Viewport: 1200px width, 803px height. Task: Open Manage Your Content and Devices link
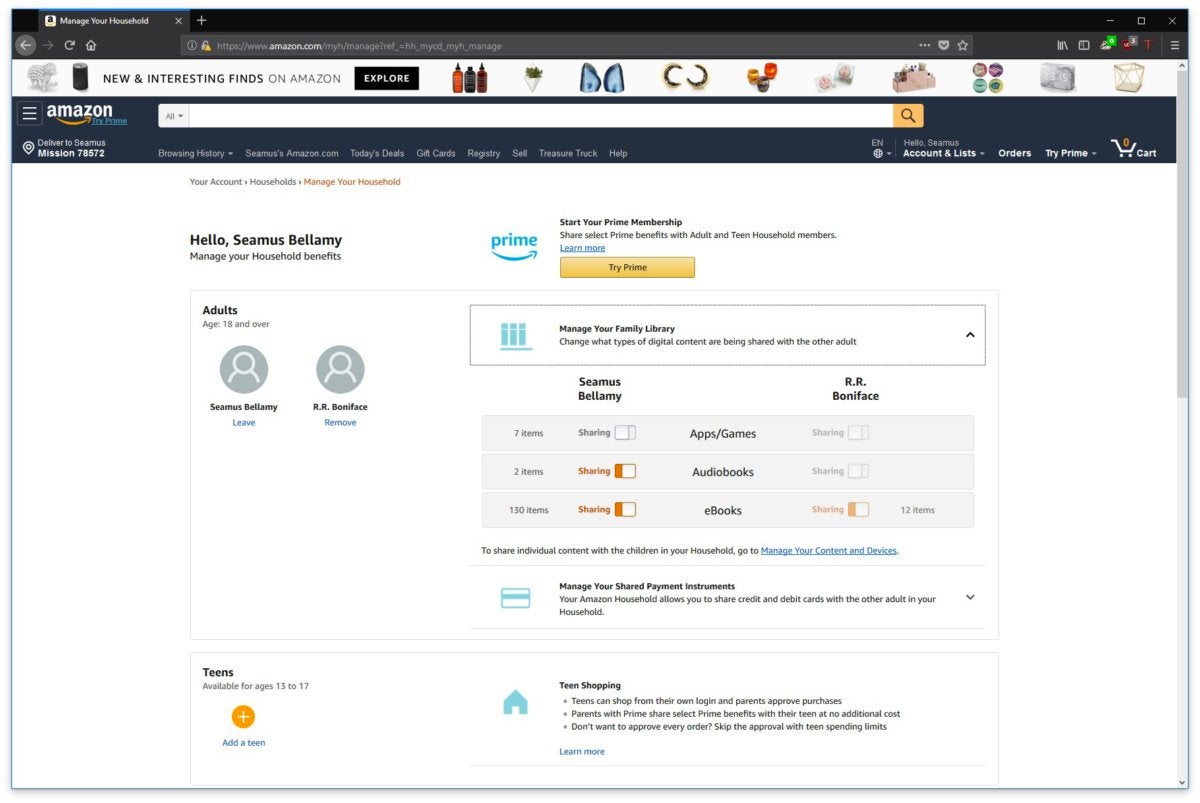point(829,550)
